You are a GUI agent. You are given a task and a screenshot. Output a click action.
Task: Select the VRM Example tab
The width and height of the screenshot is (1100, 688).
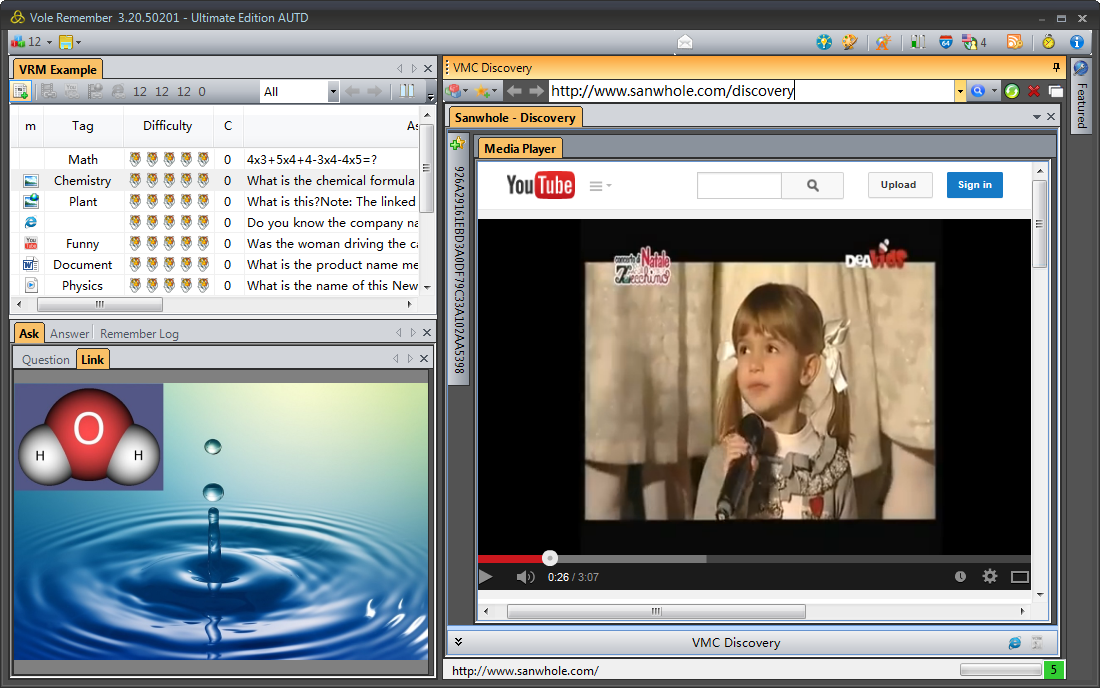(58, 69)
